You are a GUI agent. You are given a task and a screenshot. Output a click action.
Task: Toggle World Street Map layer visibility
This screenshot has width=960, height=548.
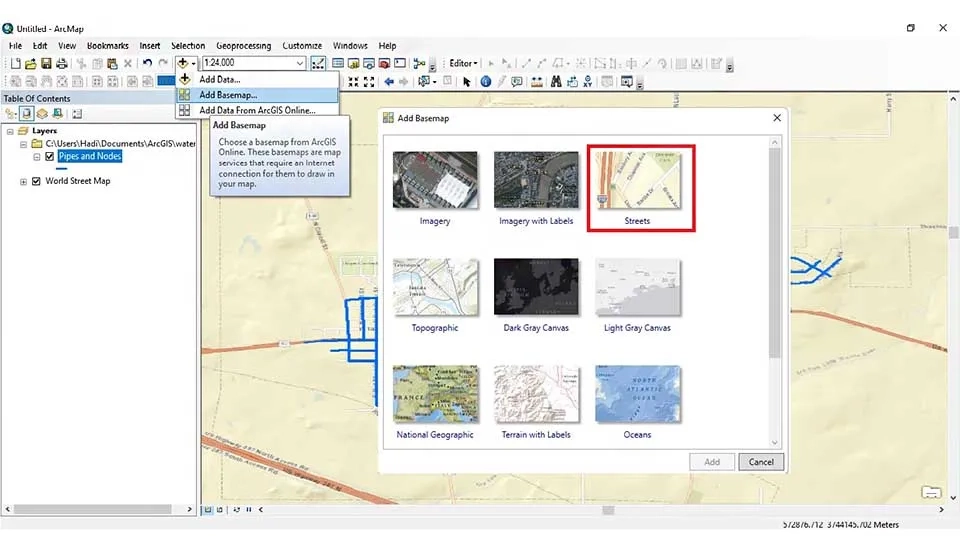37,181
